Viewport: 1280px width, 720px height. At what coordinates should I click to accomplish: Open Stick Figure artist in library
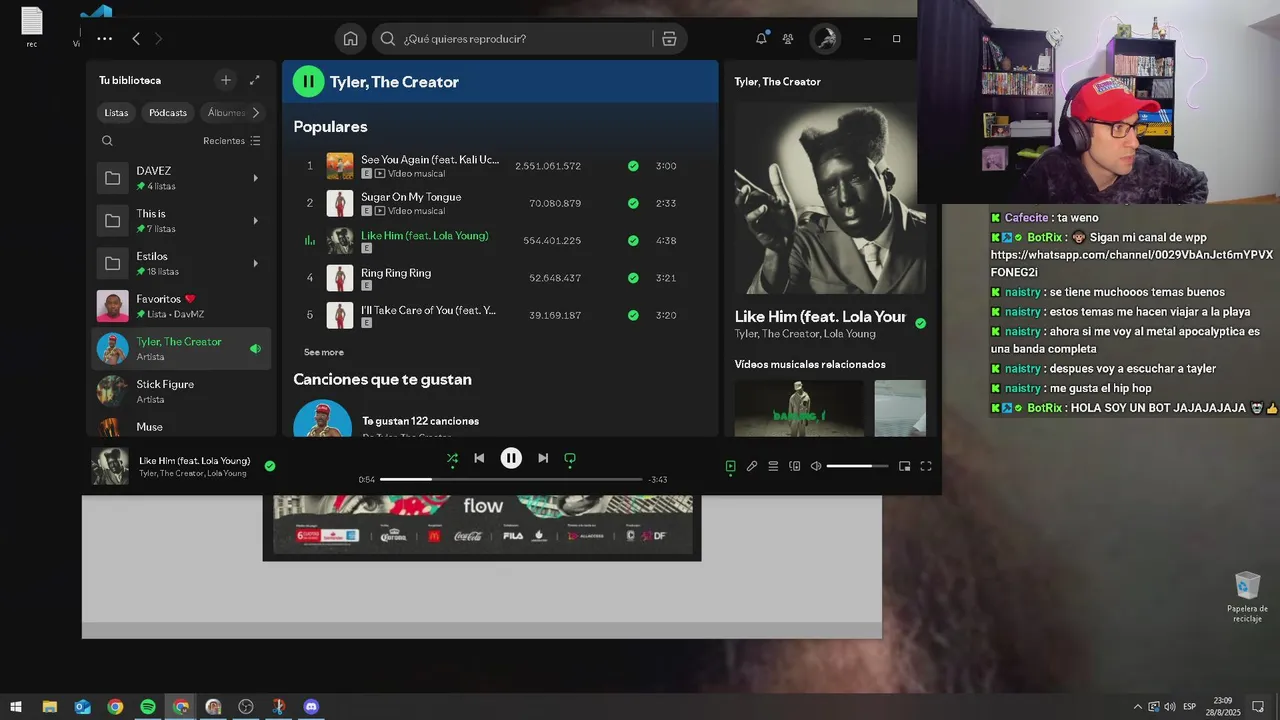[x=181, y=391]
